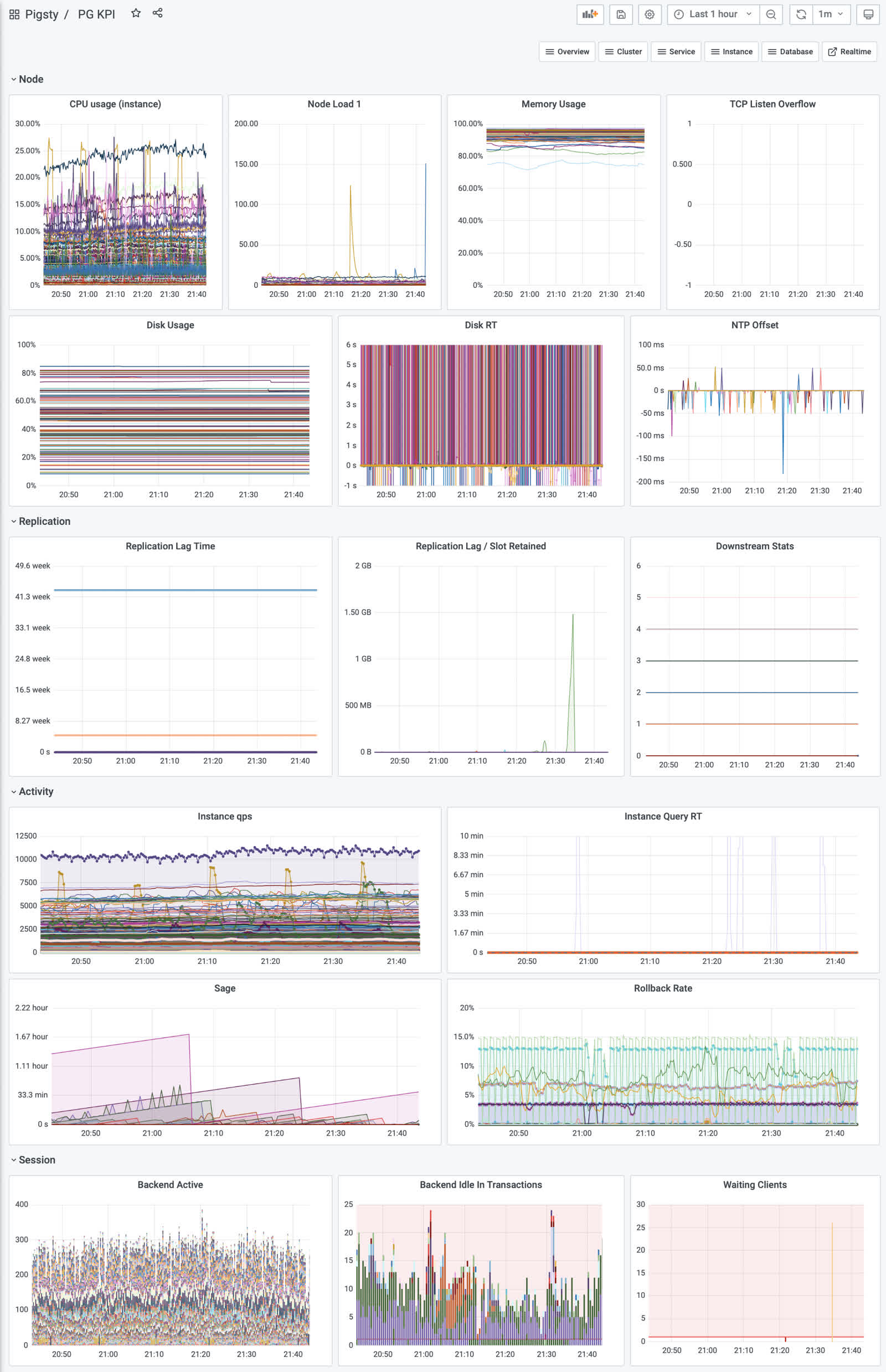Open the Downstream Stats panel title menu
The image size is (886, 1372).
click(755, 546)
